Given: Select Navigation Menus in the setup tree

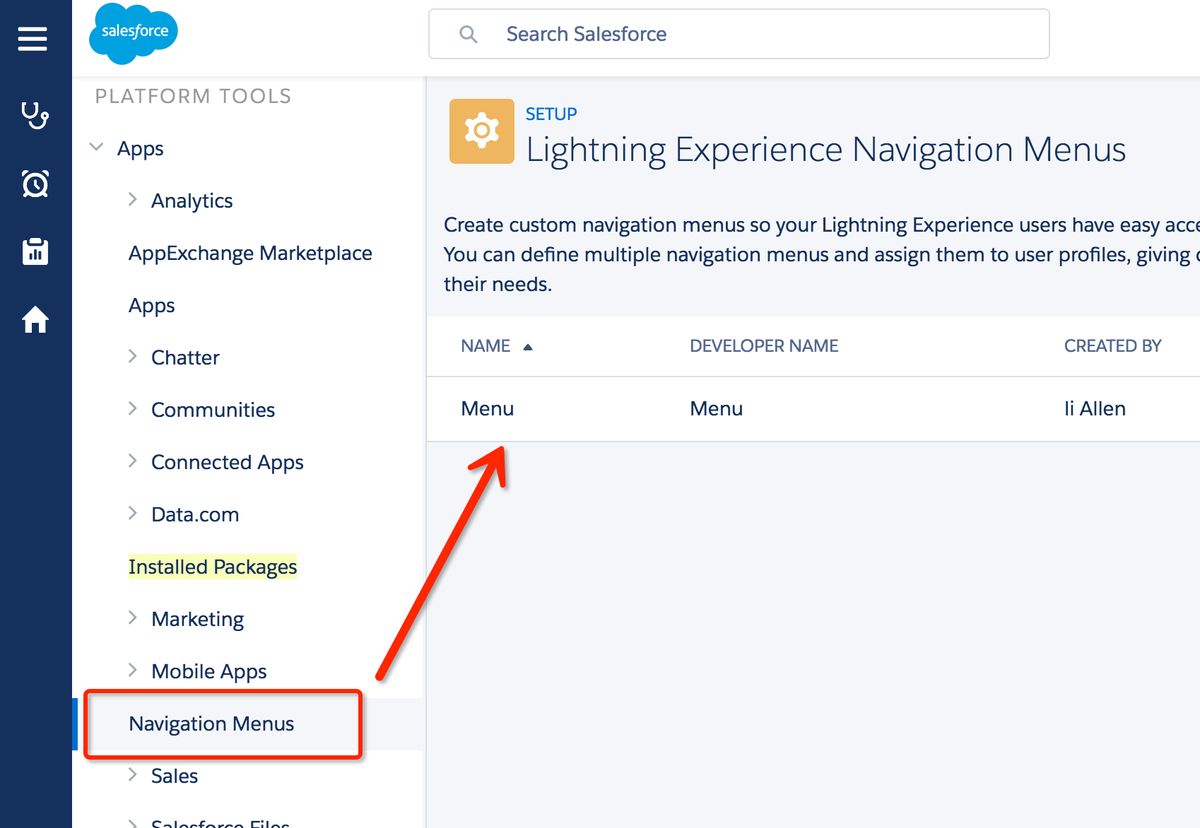Looking at the screenshot, I should [210, 723].
